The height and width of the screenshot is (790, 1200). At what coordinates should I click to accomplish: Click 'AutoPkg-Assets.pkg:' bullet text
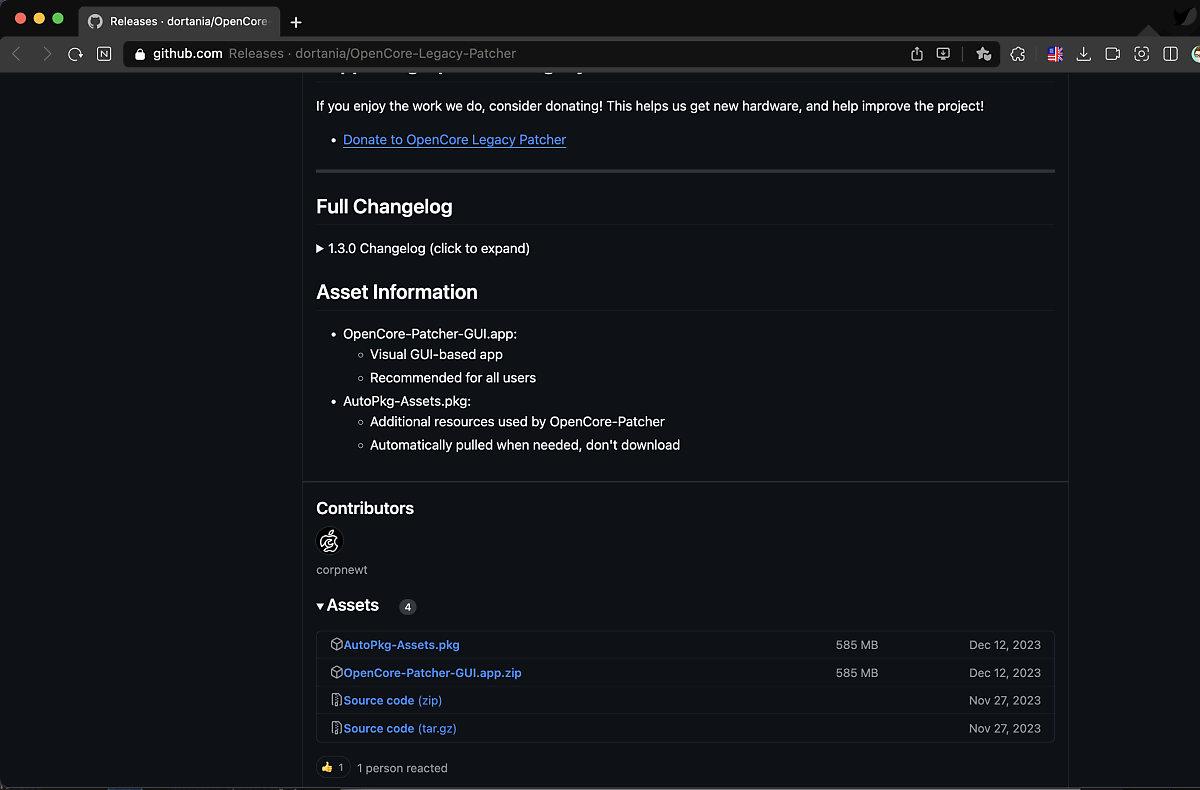click(407, 401)
